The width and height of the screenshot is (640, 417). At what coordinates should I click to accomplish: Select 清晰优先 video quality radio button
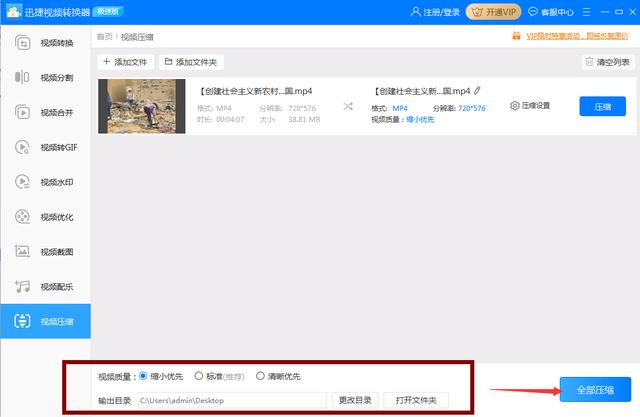(x=261, y=376)
